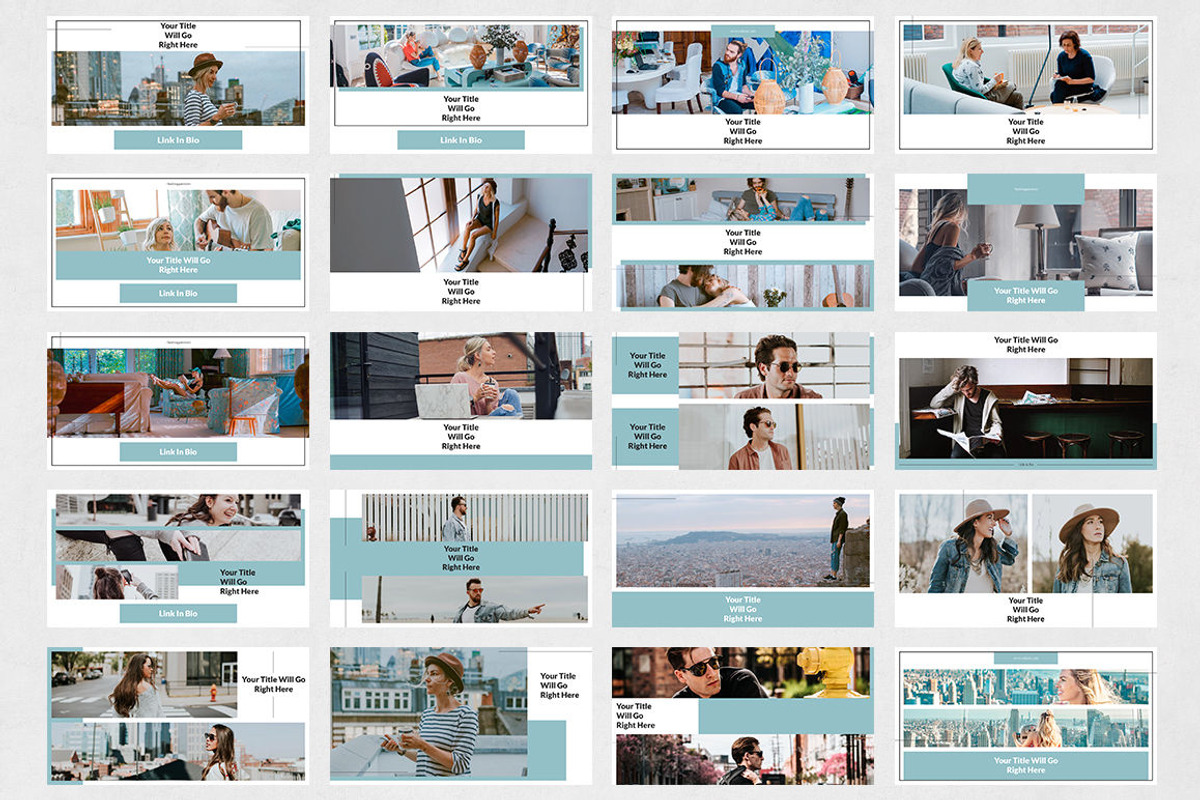Image resolution: width=1200 pixels, height=800 pixels.
Task: Select the photo of blonde woman with laptop
Action: click(x=461, y=376)
